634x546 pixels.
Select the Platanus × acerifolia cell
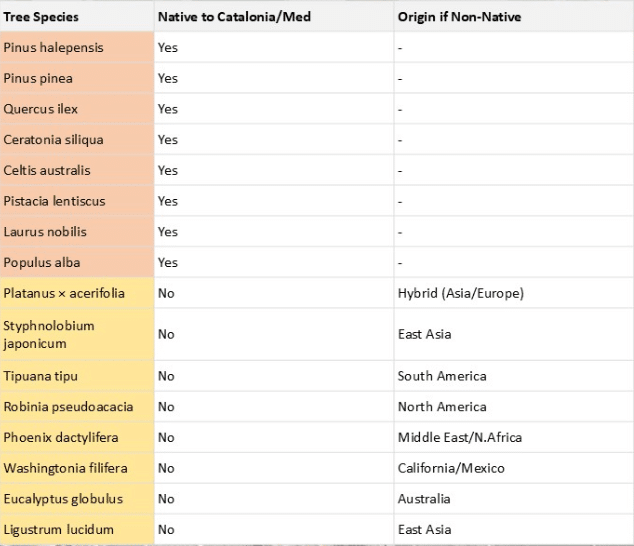tap(64, 293)
